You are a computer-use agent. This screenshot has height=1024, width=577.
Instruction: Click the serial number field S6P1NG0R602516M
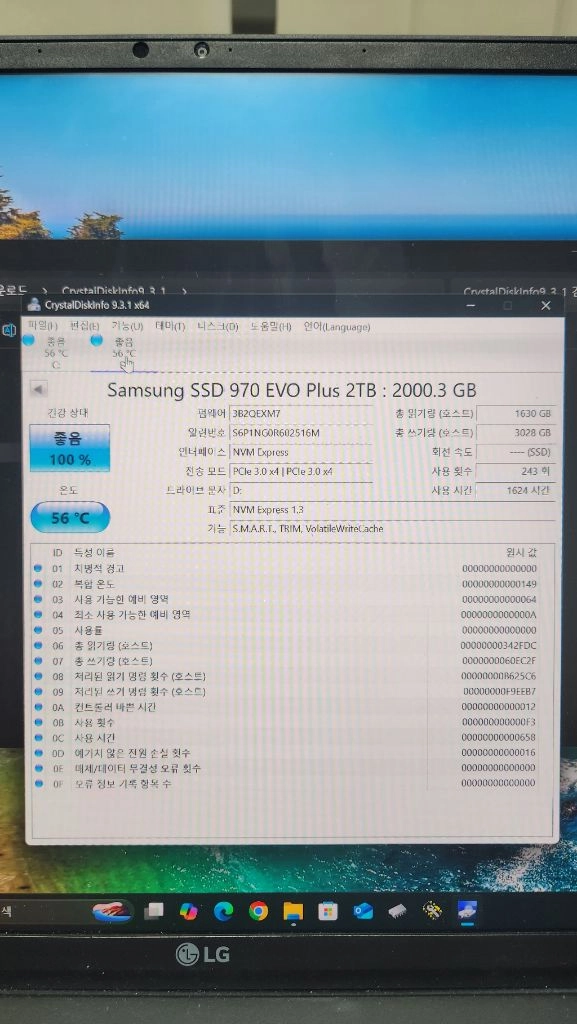(x=301, y=432)
